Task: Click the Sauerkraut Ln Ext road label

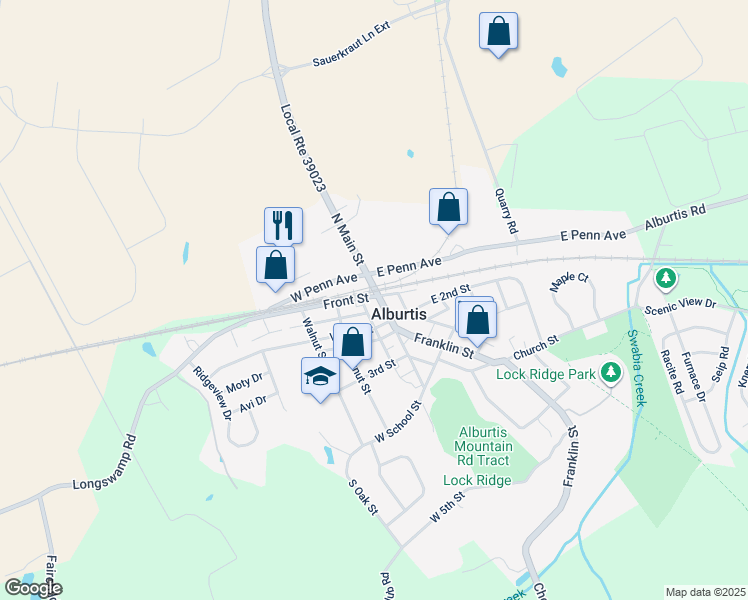Action: [352, 44]
